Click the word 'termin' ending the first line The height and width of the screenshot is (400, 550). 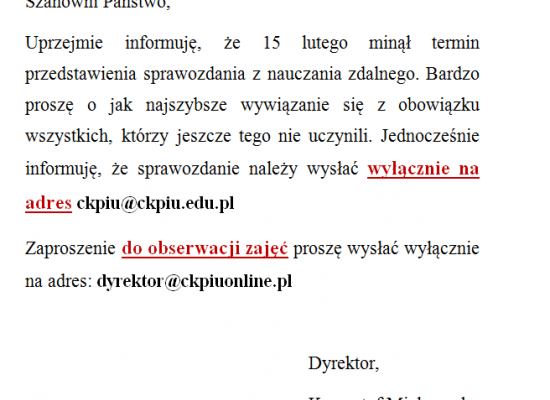[455, 43]
